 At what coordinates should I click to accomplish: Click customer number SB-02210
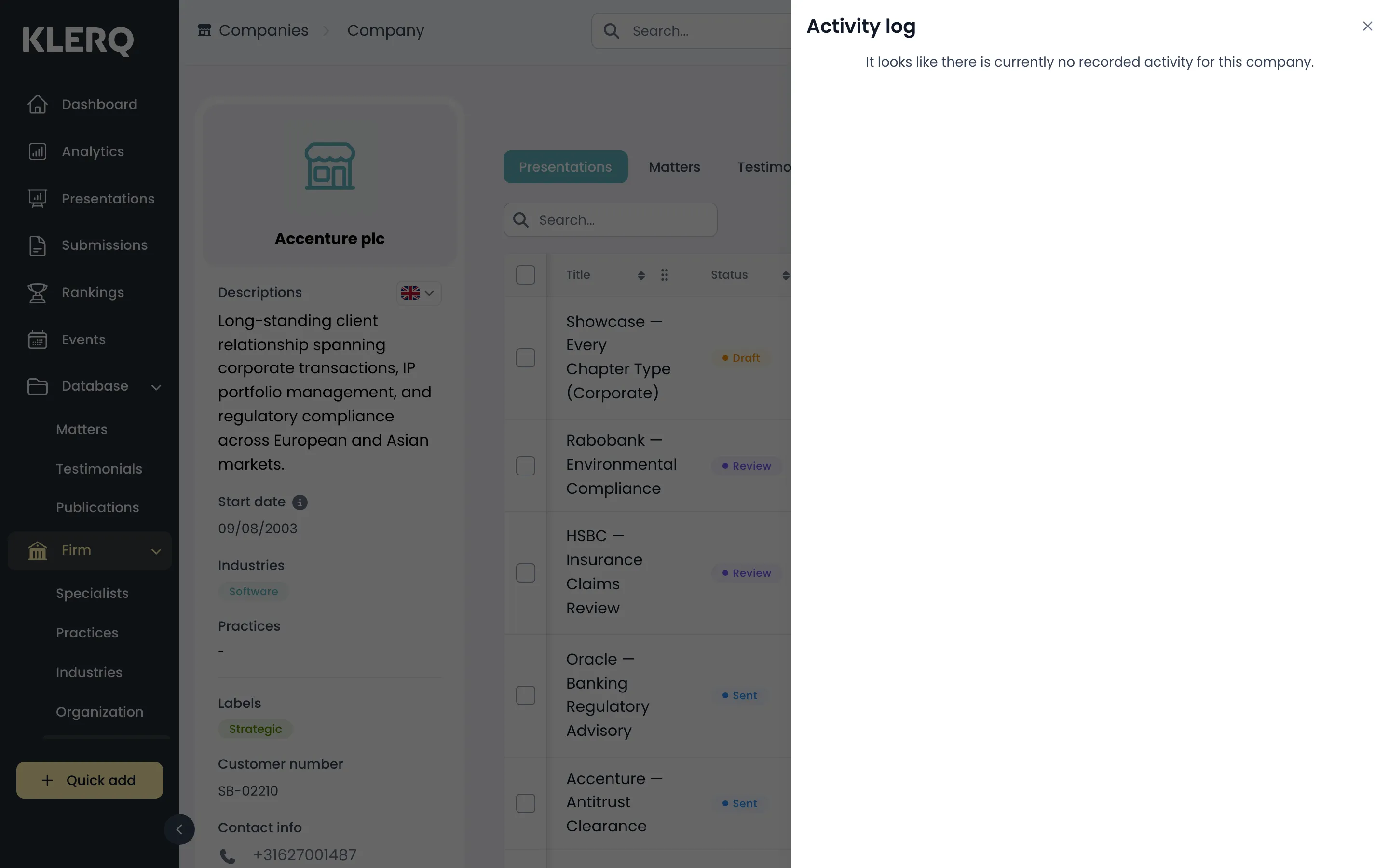pos(248,791)
